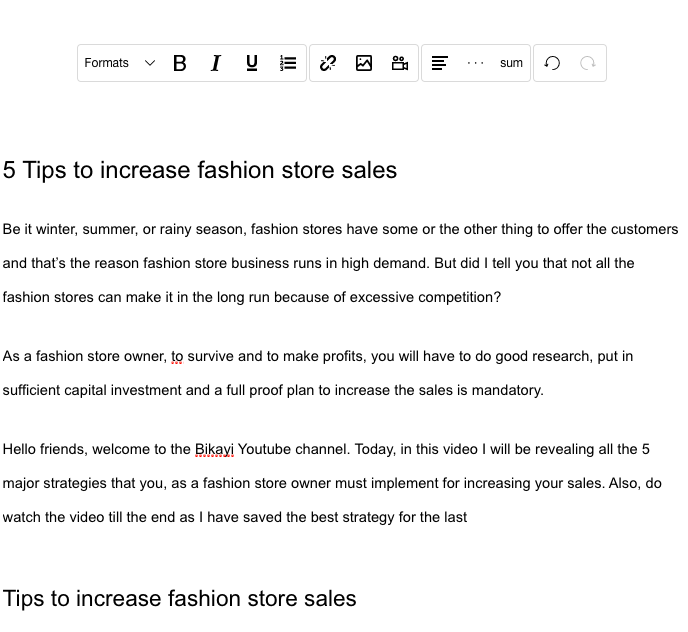Insert media using the video camera icon
This screenshot has width=688, height=632.
[400, 63]
